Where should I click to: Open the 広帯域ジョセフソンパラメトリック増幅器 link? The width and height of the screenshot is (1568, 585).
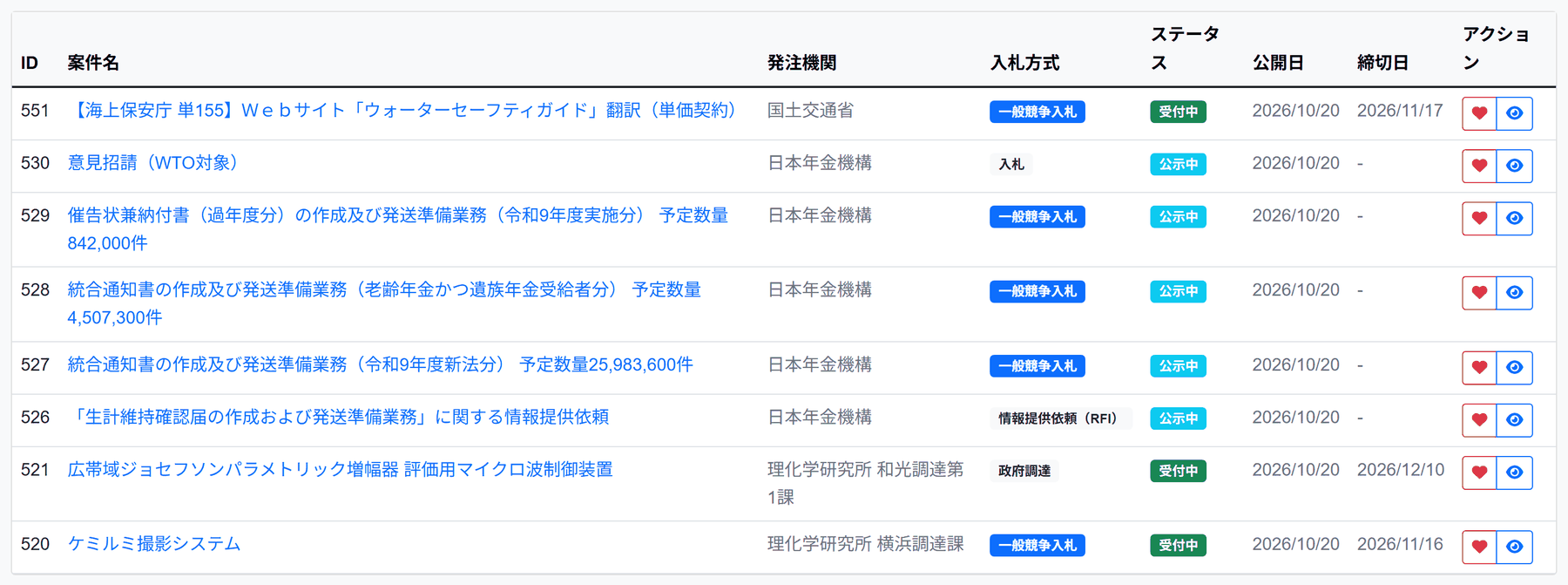(x=341, y=469)
